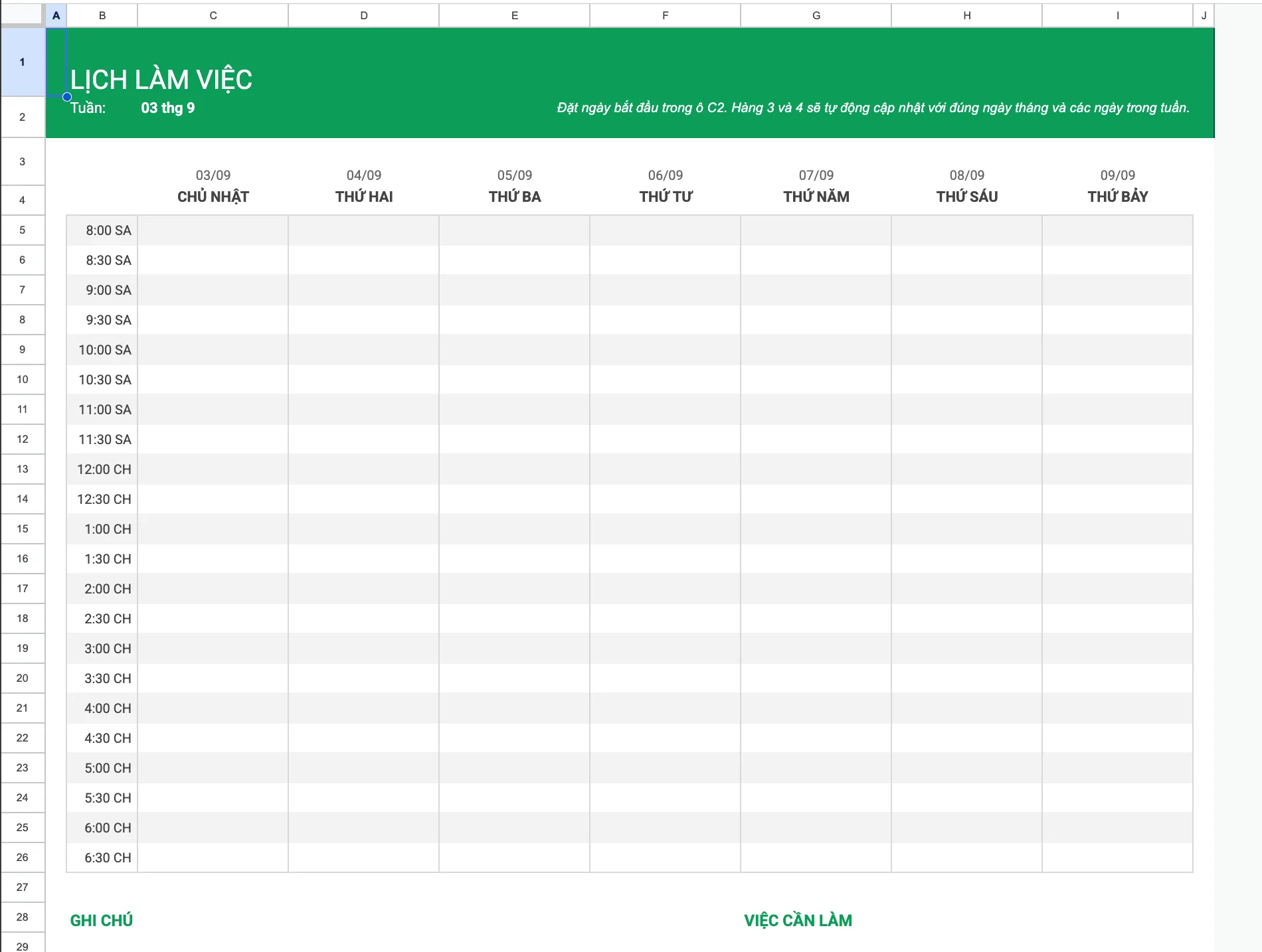
Task: Select the Wednesday 12:00 CH schedule cell
Action: point(666,469)
